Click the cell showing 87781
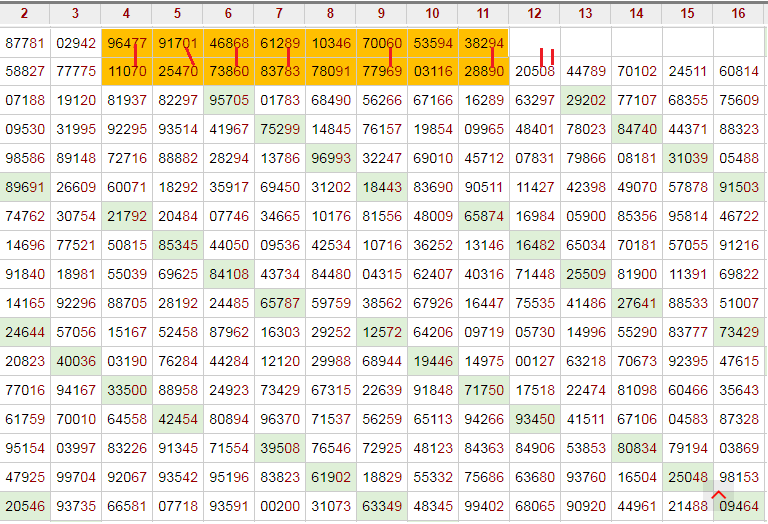Image resolution: width=768 pixels, height=524 pixels. click(24, 43)
